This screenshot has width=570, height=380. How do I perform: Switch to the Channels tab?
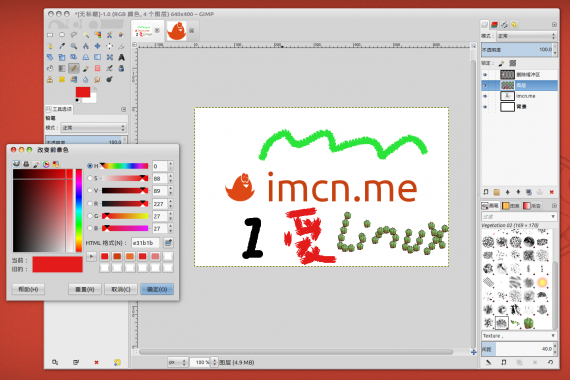[494, 25]
